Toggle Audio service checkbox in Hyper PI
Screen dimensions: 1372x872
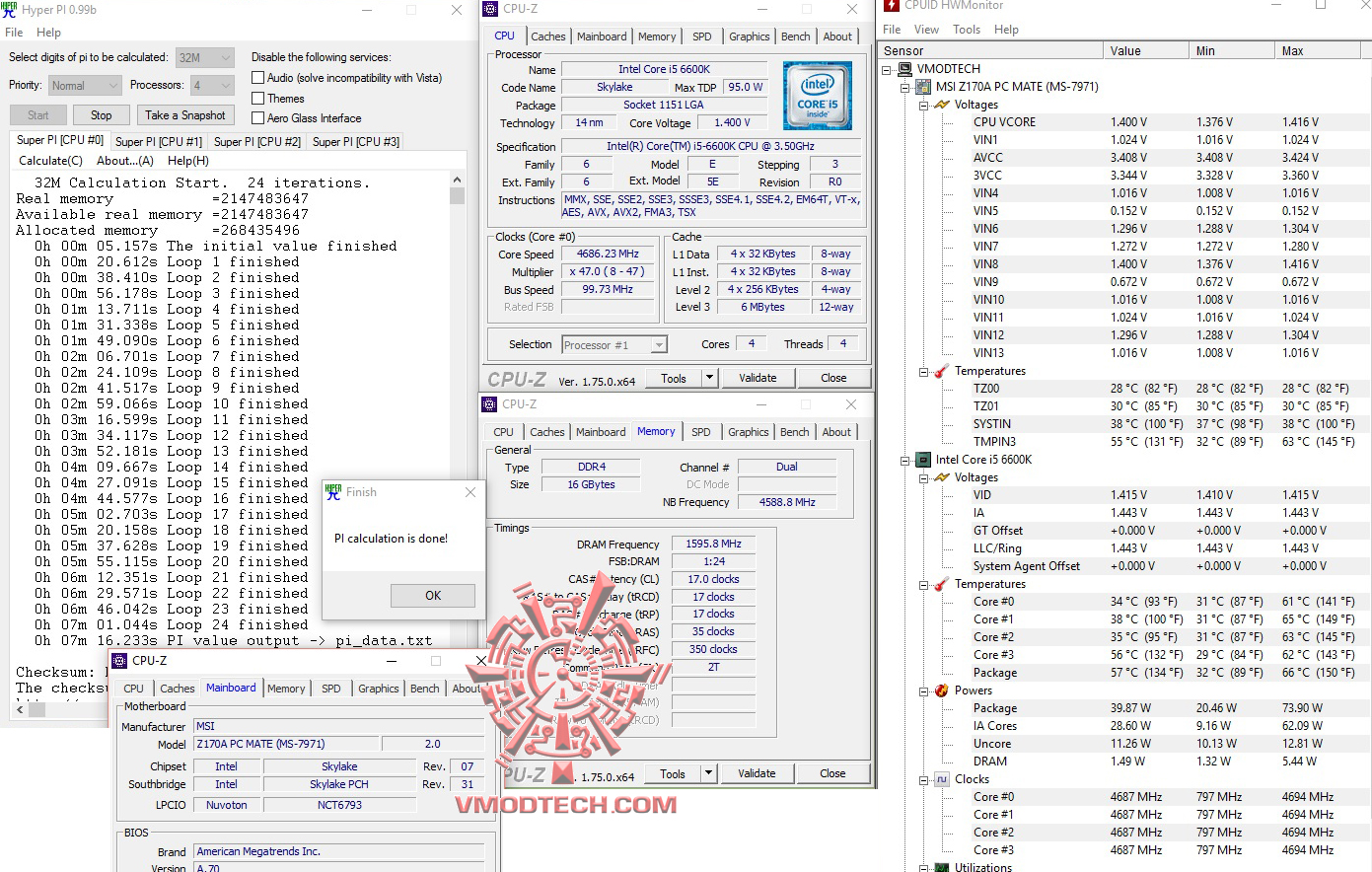257,77
